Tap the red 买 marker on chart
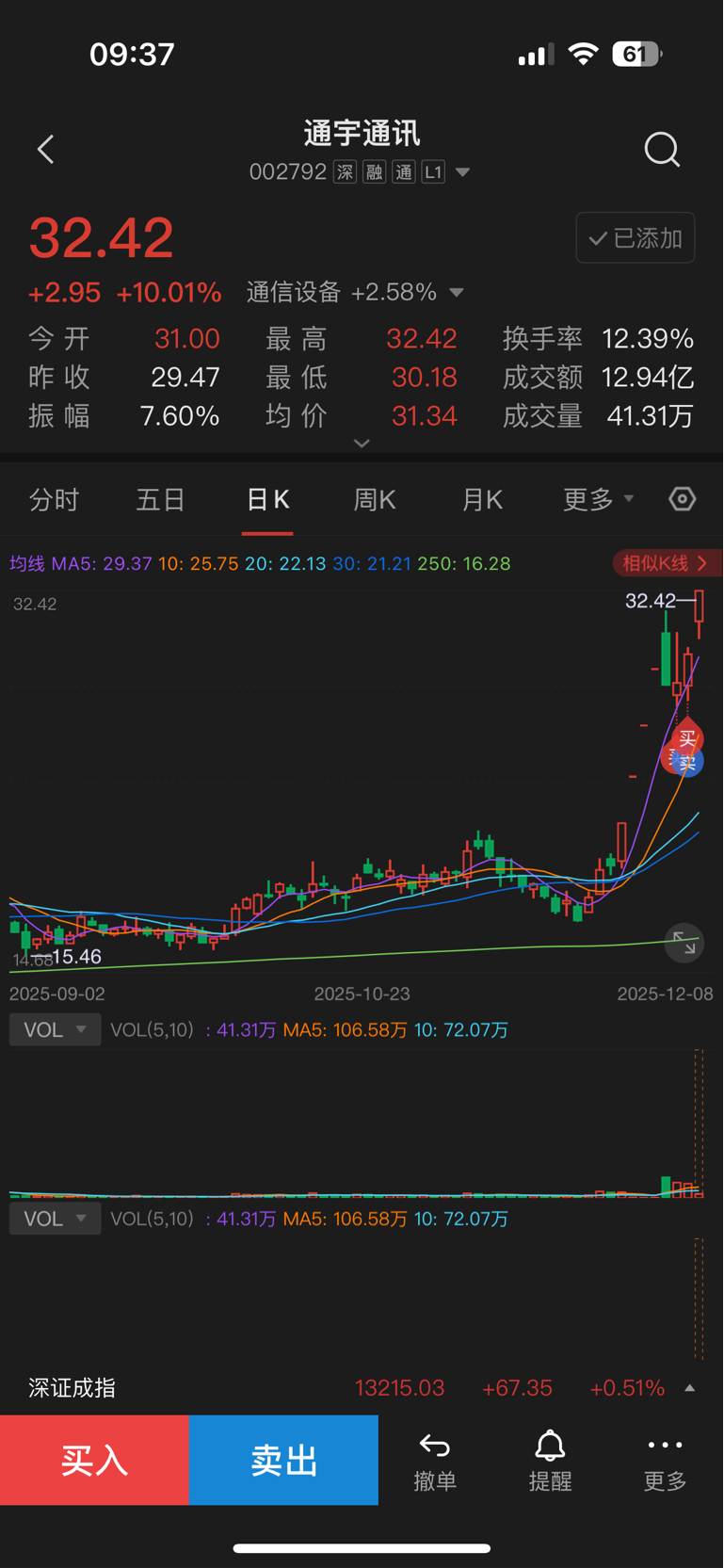This screenshot has height=1568, width=724. point(687,738)
